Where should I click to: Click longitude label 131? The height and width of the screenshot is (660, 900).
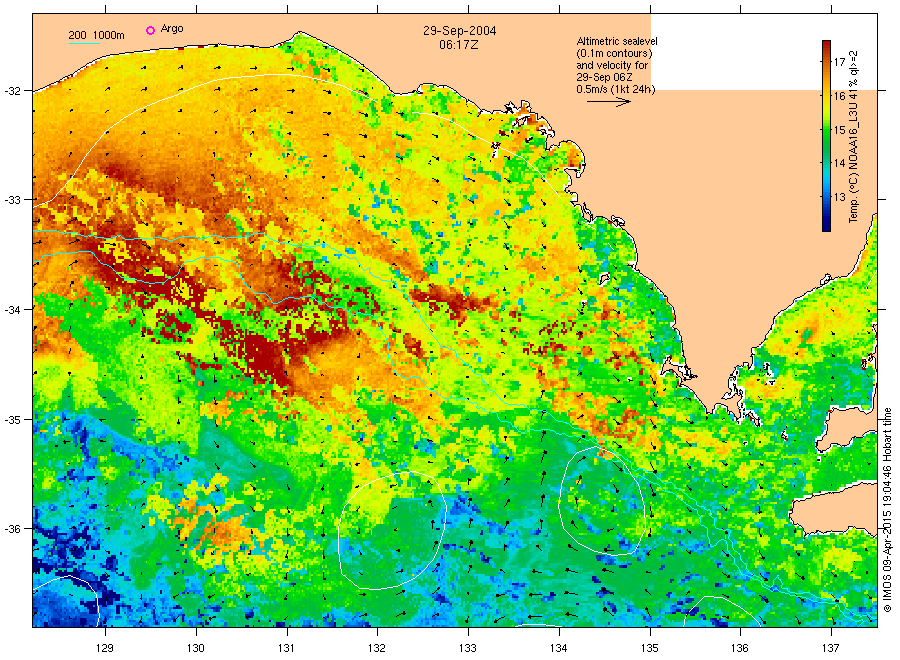click(x=286, y=649)
